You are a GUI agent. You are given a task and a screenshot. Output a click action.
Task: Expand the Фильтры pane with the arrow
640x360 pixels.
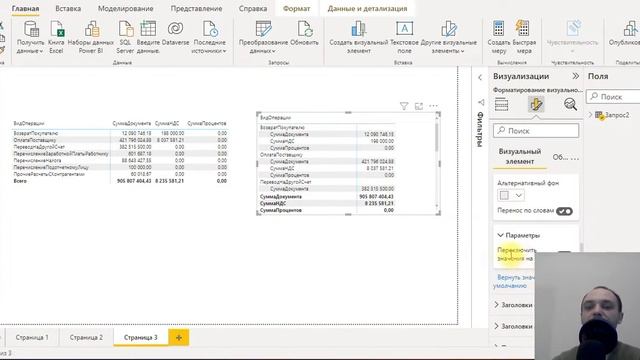point(480,78)
